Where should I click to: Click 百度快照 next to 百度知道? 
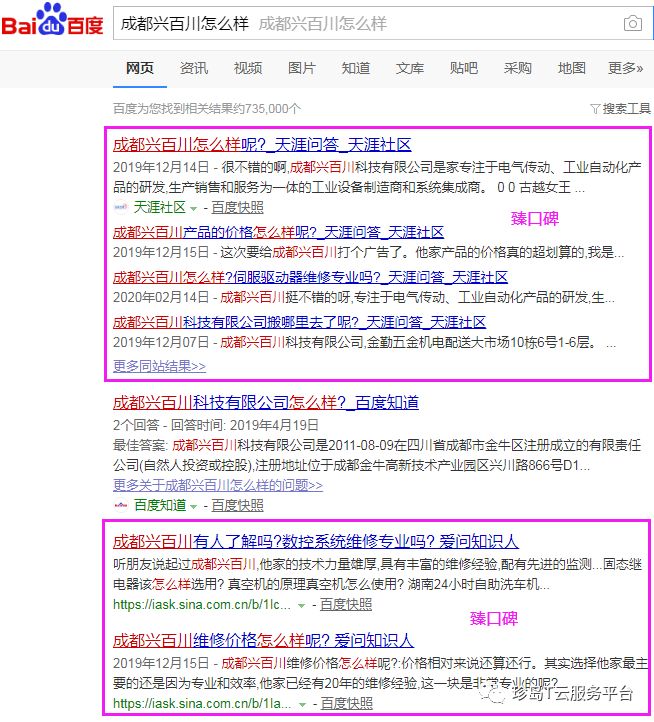[237, 506]
